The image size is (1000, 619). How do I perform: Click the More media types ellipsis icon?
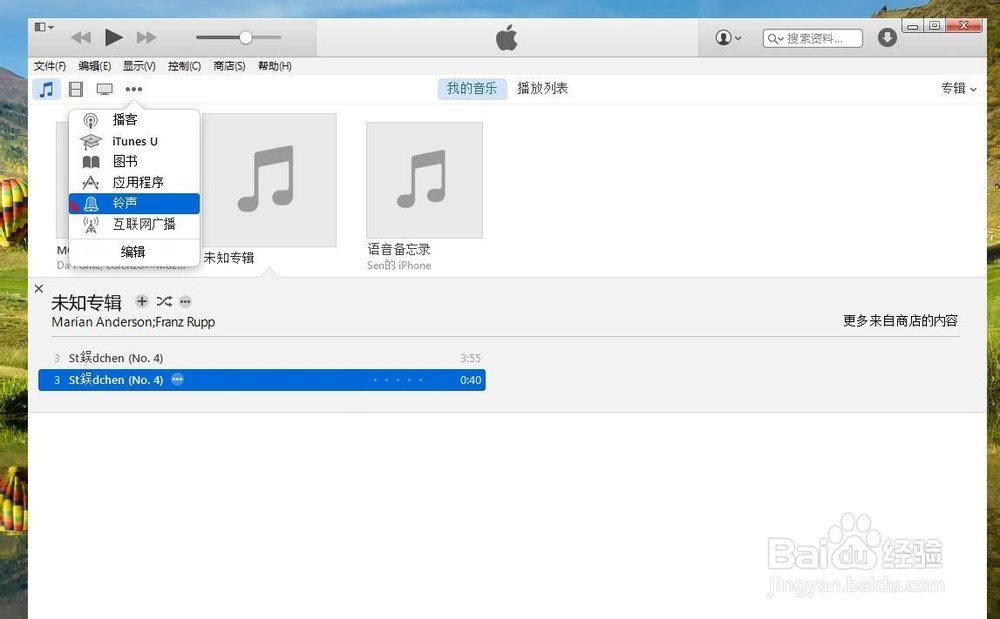[x=134, y=89]
